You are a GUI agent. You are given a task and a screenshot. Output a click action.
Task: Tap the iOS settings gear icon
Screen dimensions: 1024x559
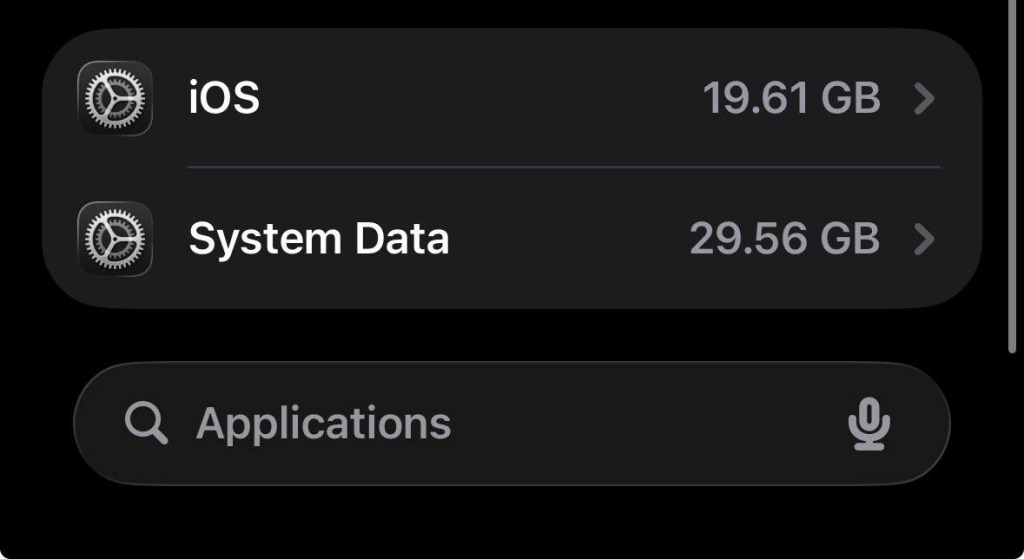(x=114, y=98)
